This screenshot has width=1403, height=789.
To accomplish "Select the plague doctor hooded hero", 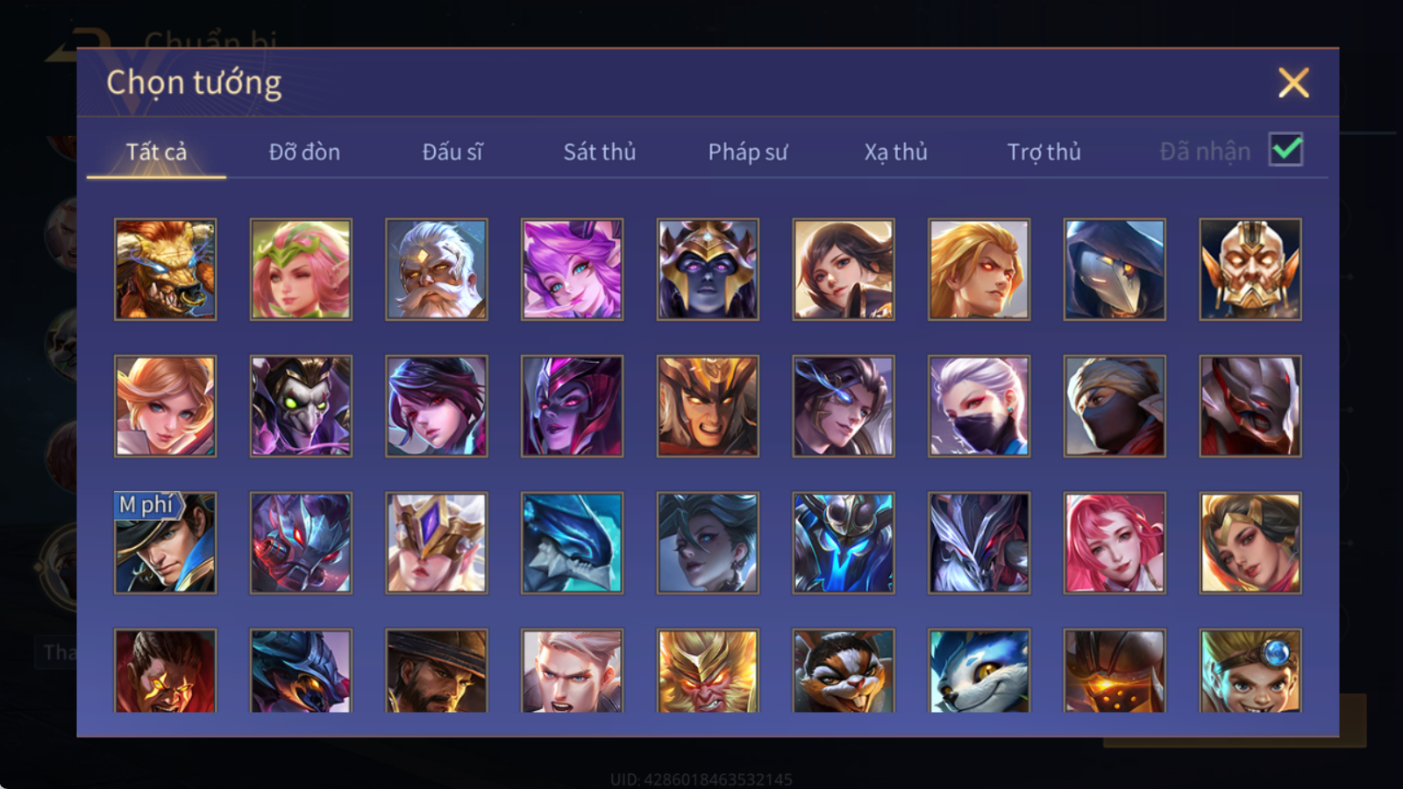I will [1115, 270].
